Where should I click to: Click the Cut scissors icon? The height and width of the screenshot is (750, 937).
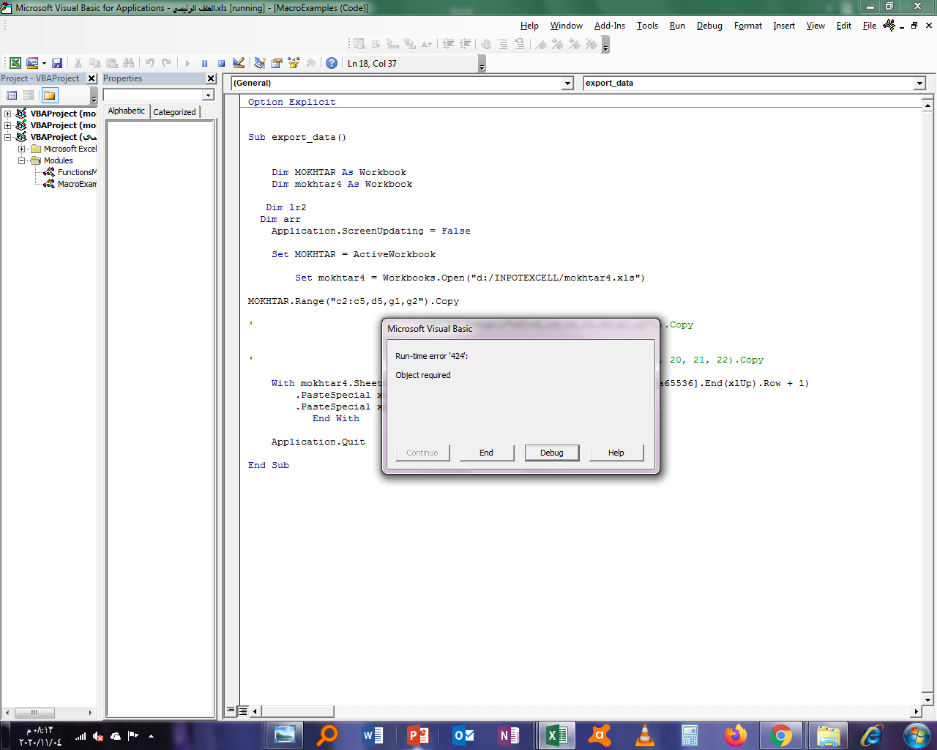coord(78,63)
